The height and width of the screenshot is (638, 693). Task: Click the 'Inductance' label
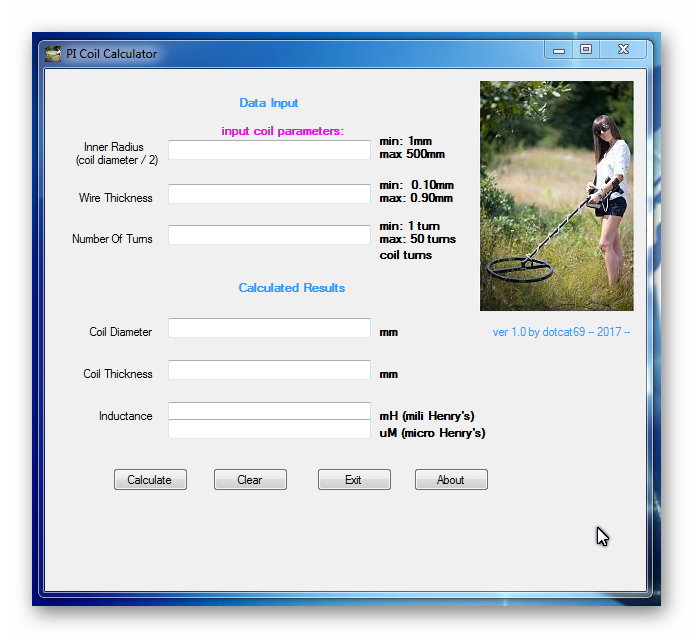click(x=126, y=416)
